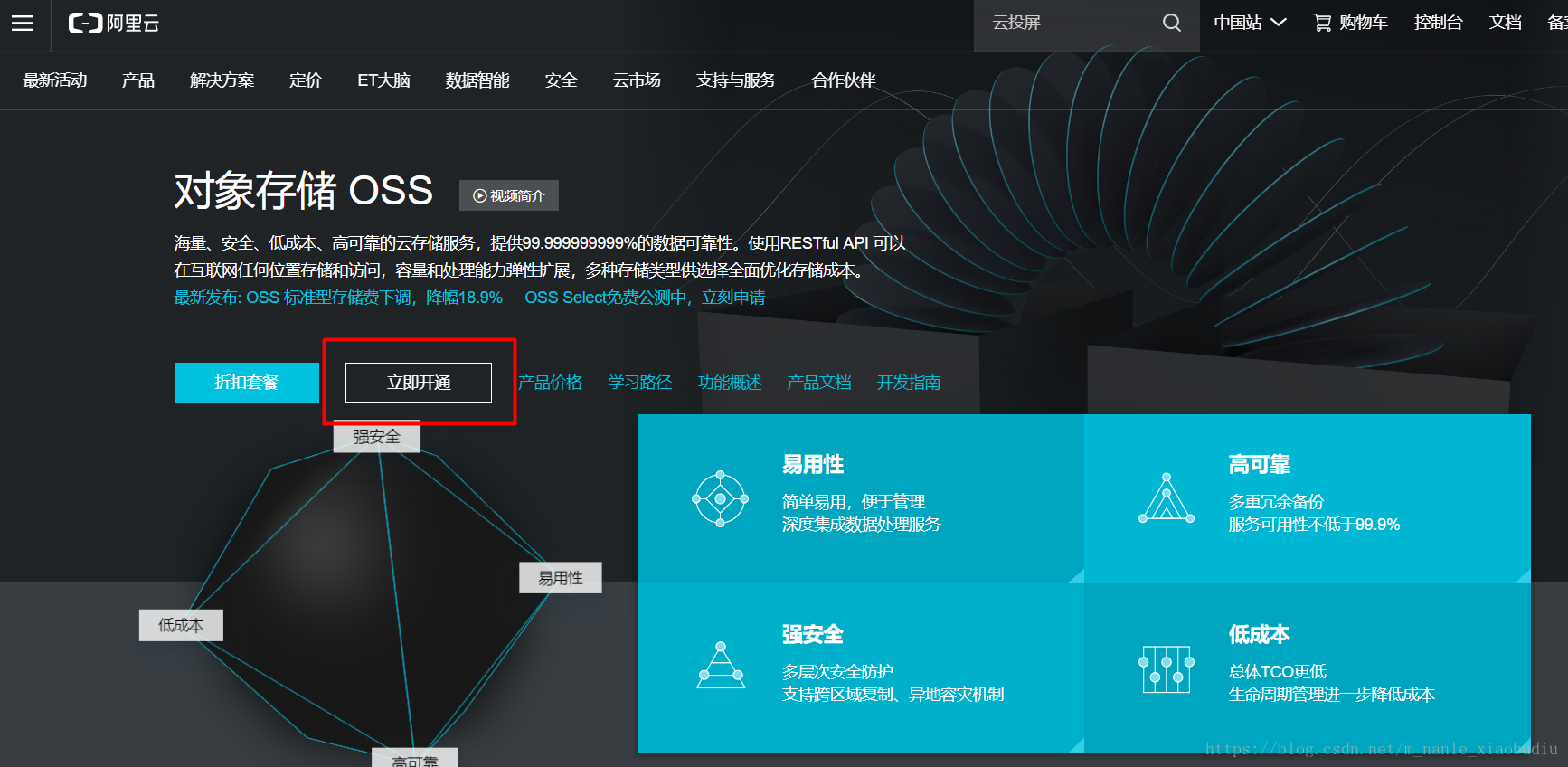
Task: Click the search magnifier icon
Action: [x=1172, y=23]
